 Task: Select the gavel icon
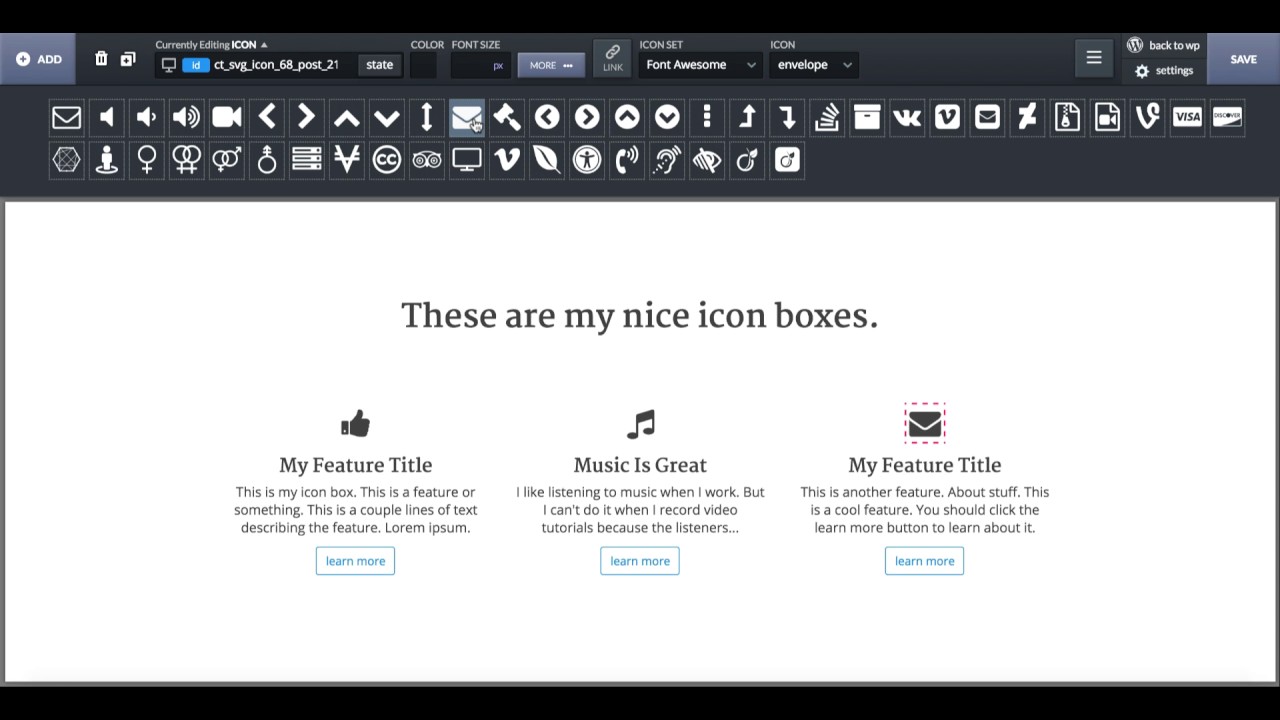tap(506, 118)
